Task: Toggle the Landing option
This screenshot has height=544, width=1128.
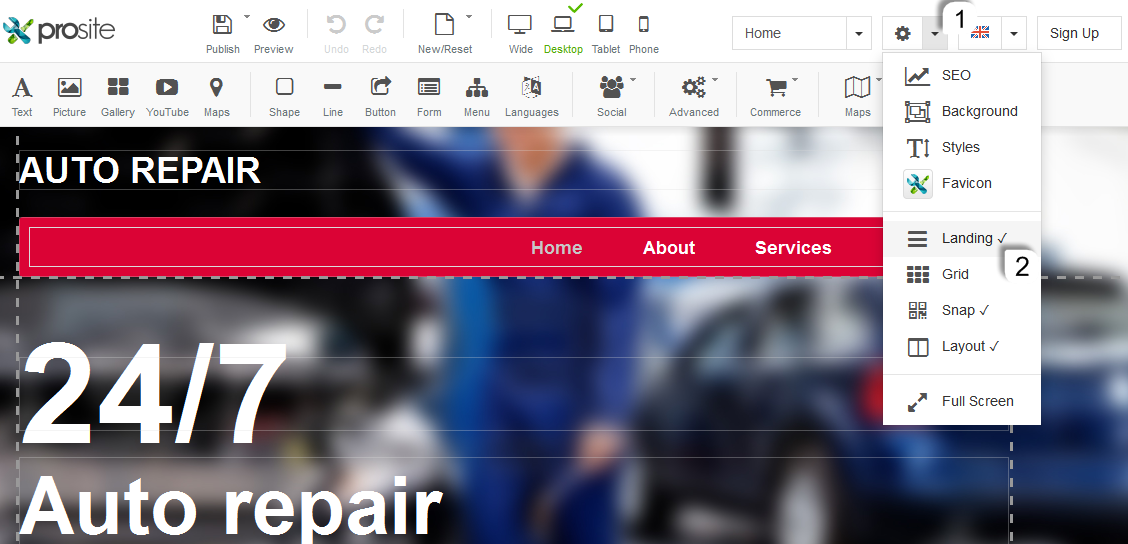Action: (x=962, y=238)
